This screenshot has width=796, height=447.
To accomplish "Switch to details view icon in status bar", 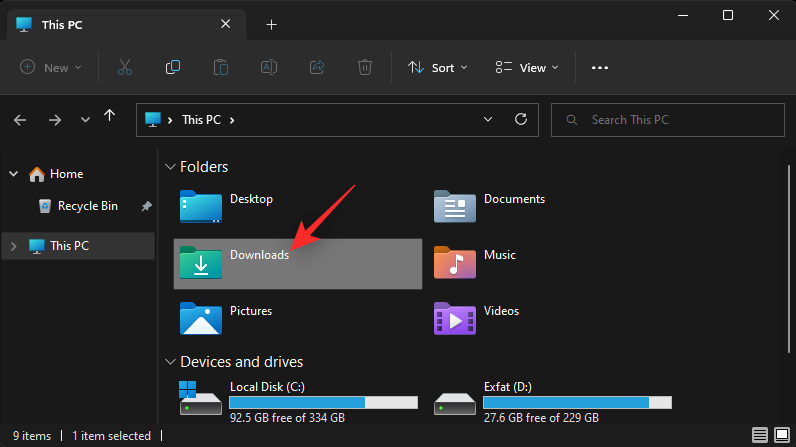I will click(759, 435).
